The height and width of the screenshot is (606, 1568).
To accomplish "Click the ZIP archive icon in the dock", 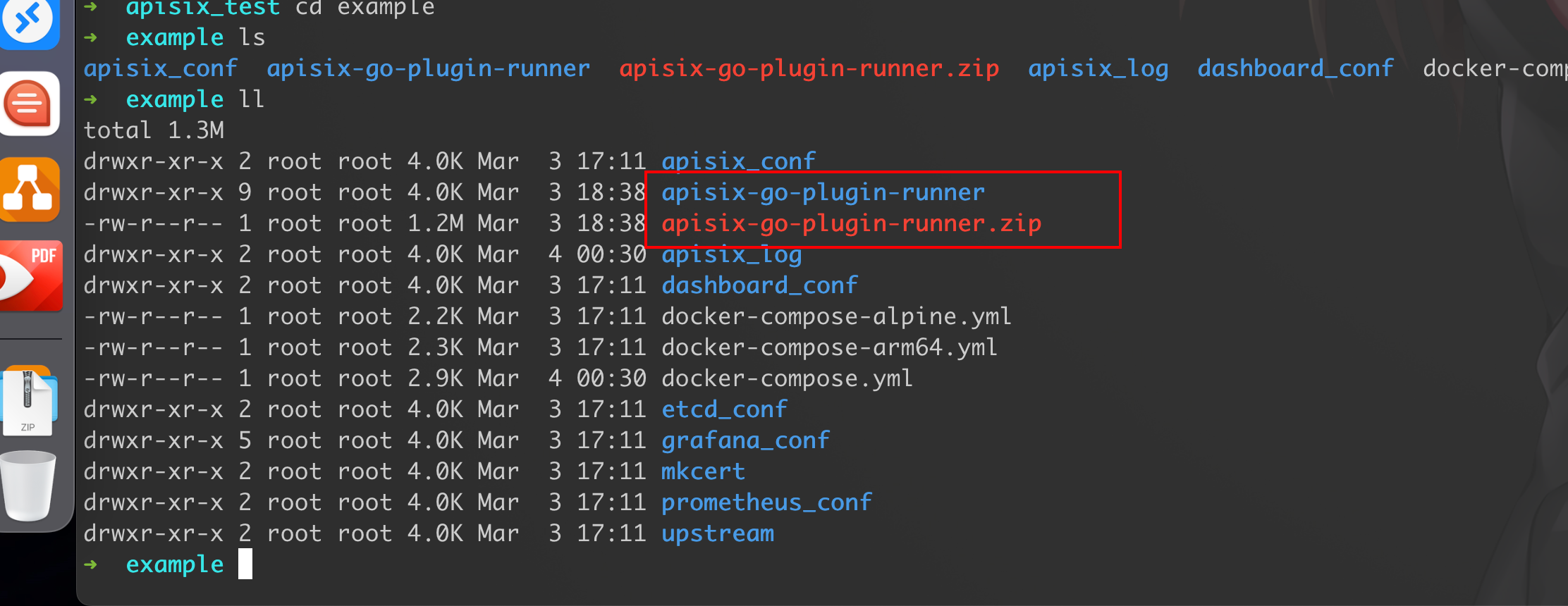I will pos(30,402).
